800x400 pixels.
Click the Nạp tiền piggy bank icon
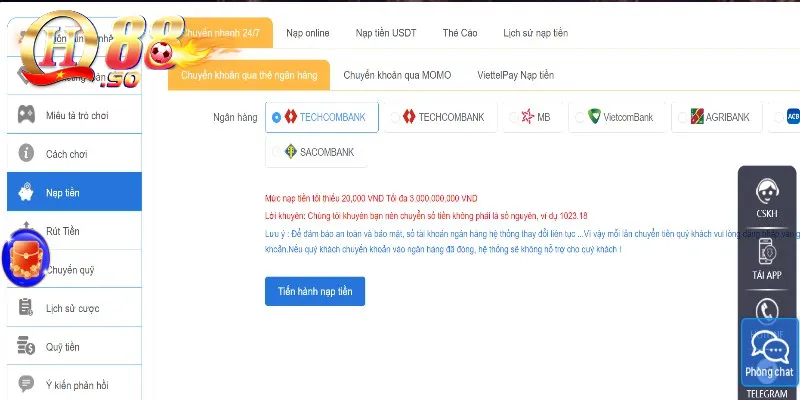[26, 192]
